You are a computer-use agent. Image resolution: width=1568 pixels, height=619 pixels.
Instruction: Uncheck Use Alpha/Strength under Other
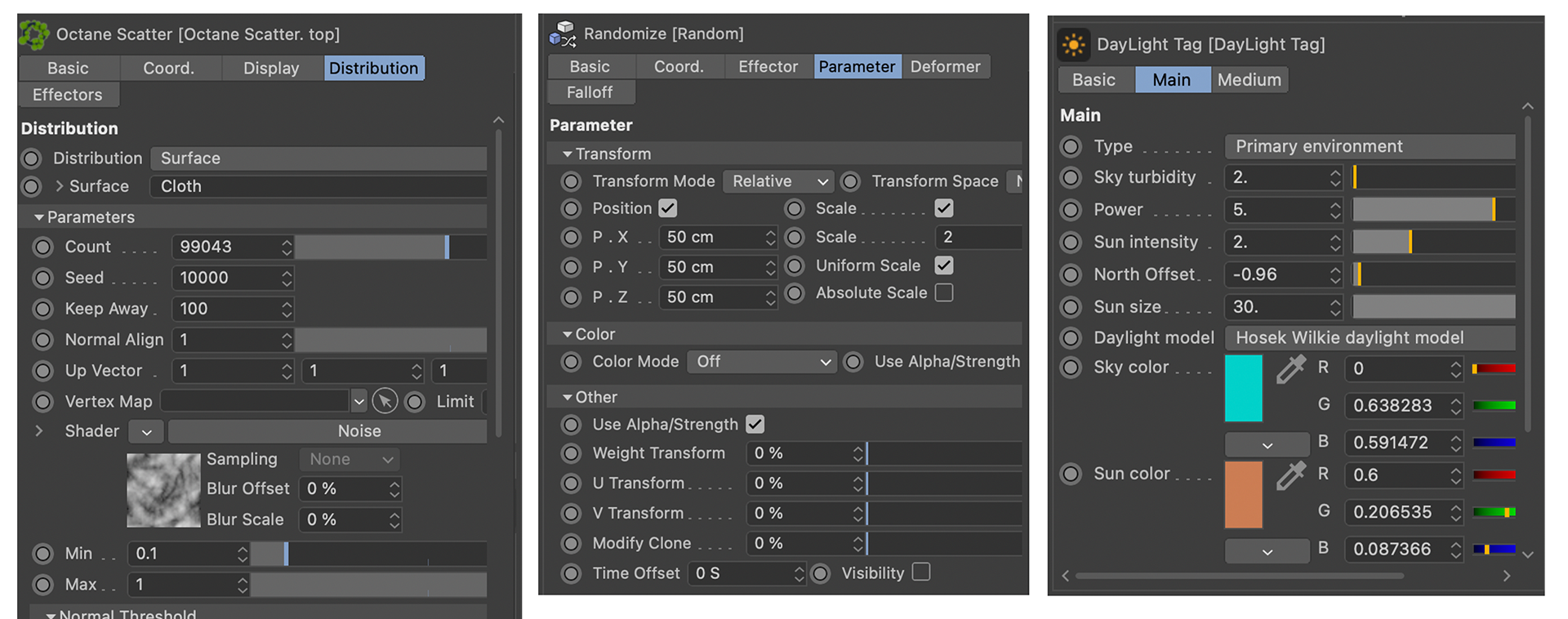755,424
